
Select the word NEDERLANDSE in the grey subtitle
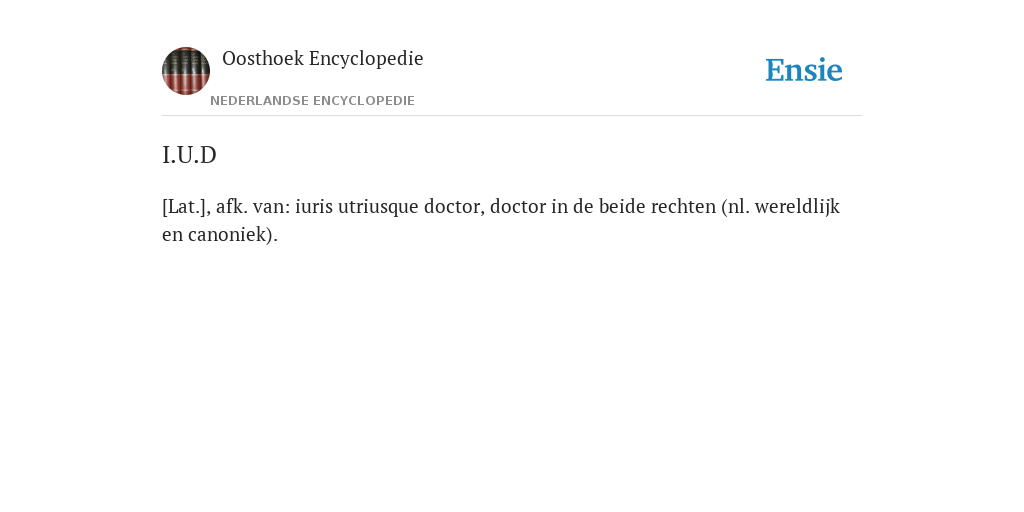pyautogui.click(x=259, y=101)
